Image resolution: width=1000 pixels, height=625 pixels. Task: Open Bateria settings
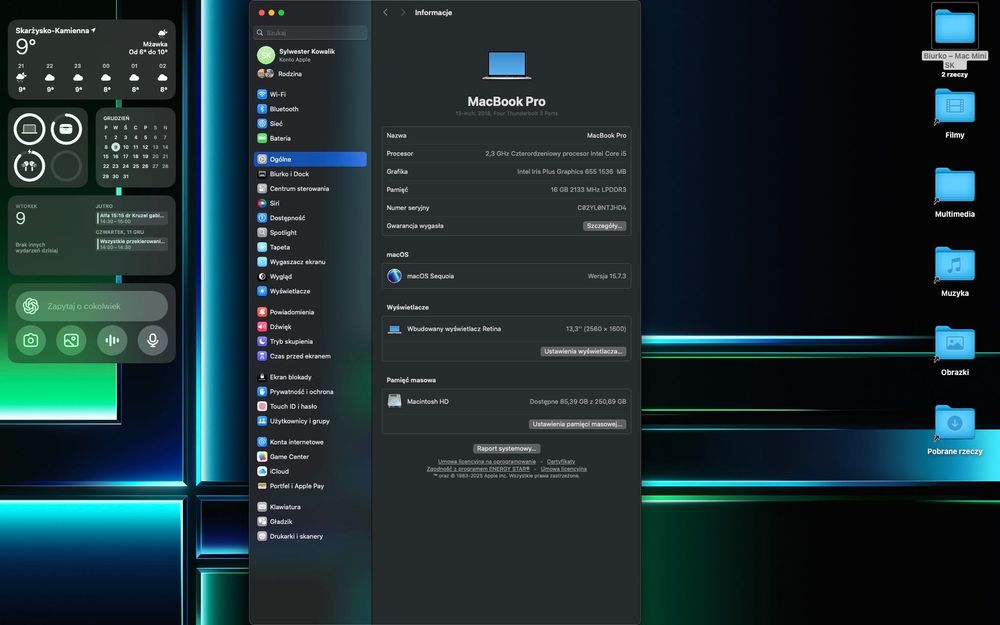(x=310, y=138)
